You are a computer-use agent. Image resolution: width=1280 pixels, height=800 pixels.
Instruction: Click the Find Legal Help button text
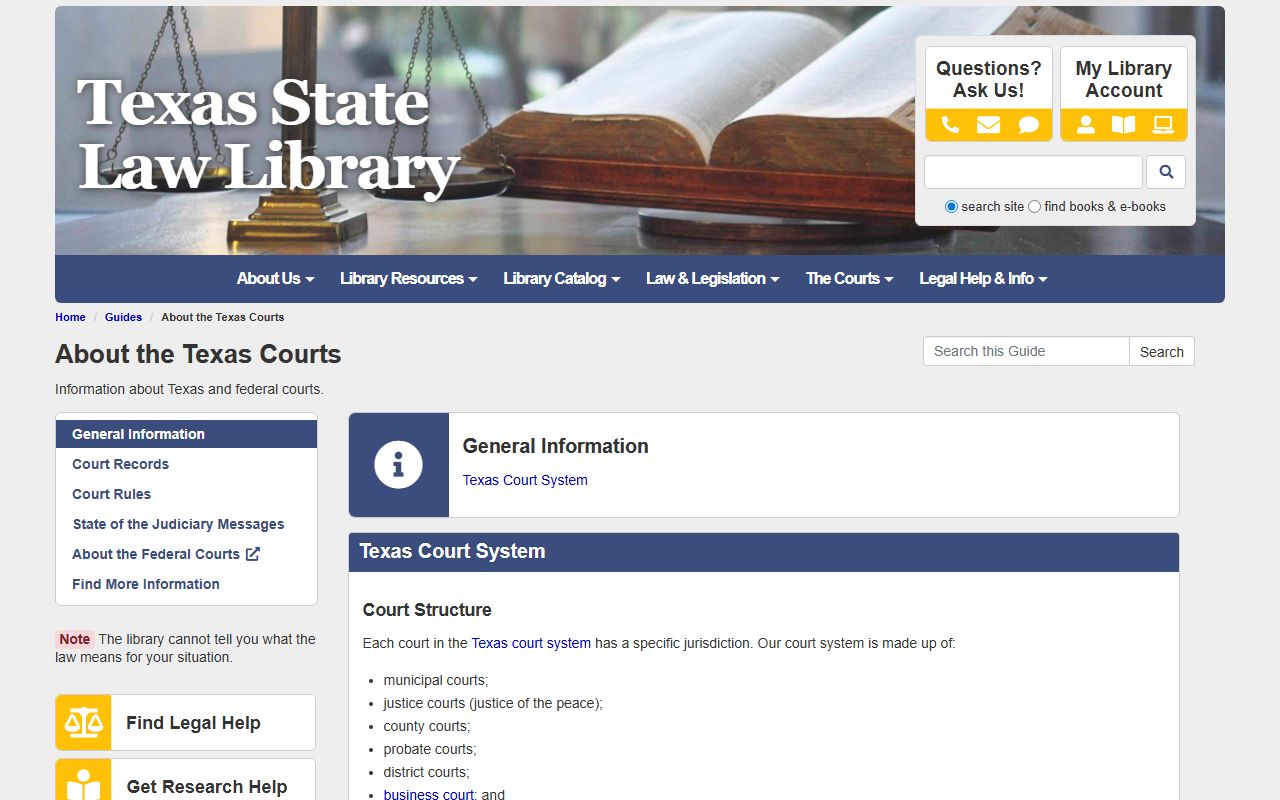coord(193,723)
